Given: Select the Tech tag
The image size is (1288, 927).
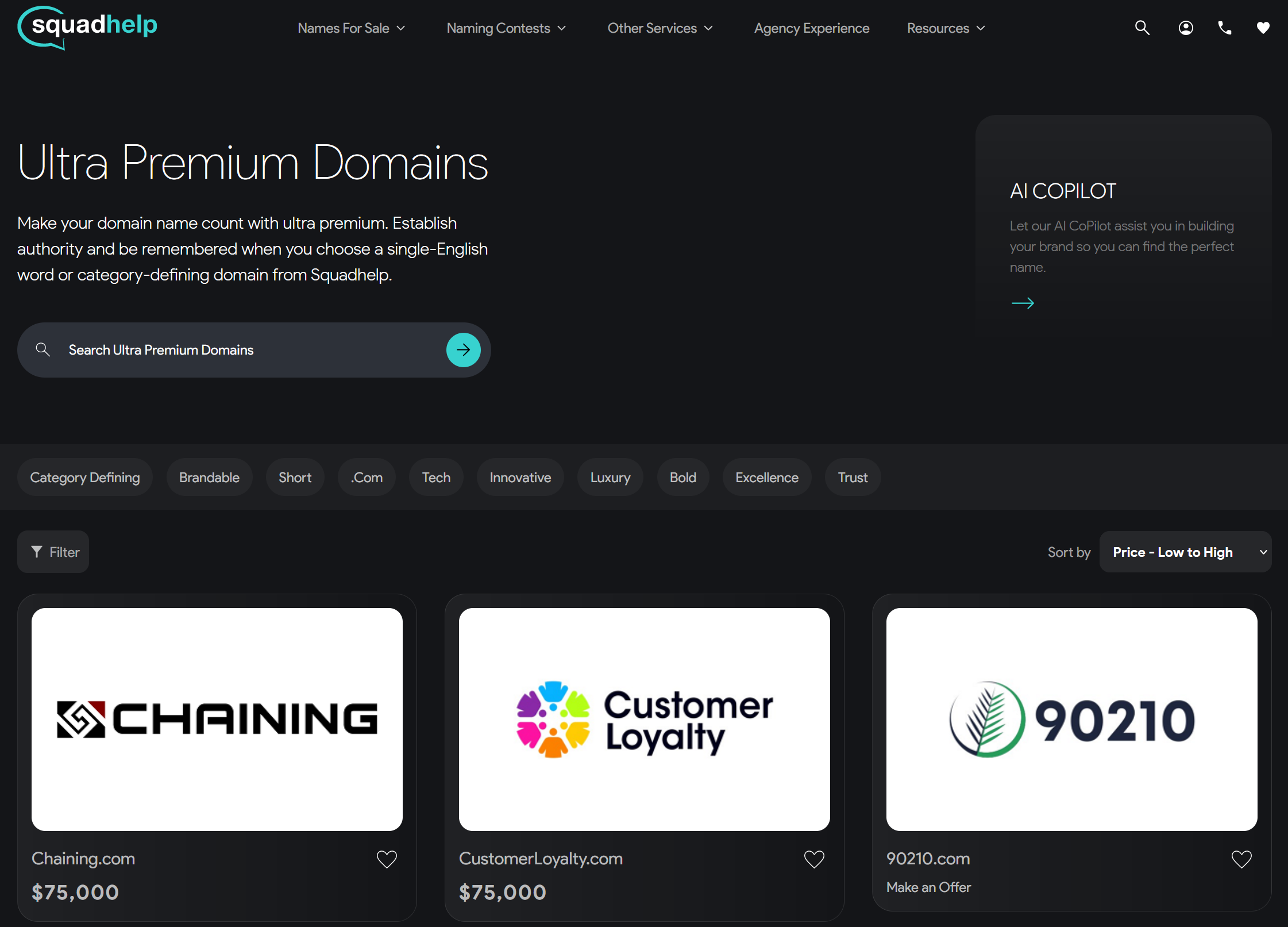Looking at the screenshot, I should pyautogui.click(x=436, y=477).
